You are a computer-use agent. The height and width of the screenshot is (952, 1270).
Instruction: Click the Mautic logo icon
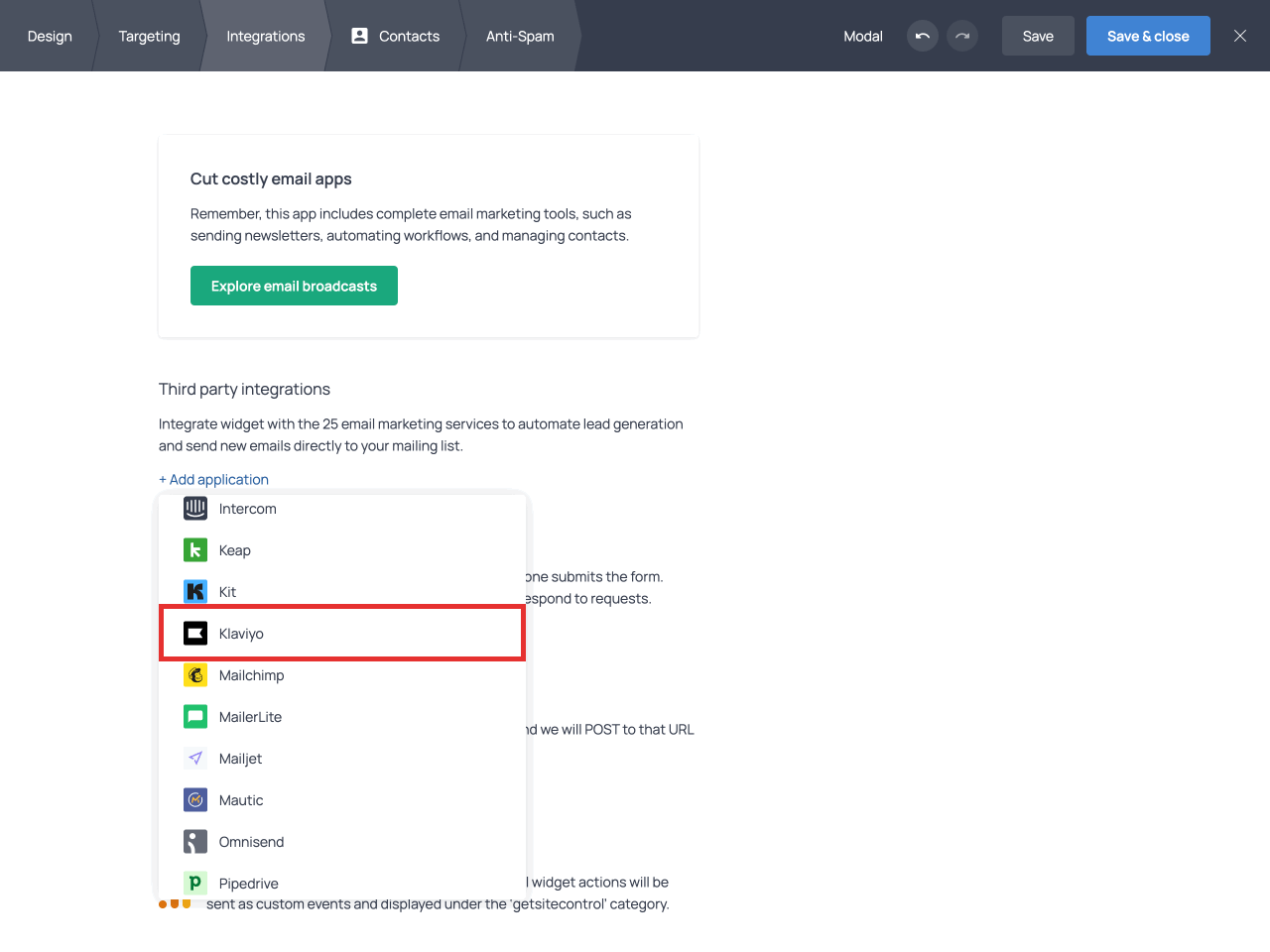[195, 800]
